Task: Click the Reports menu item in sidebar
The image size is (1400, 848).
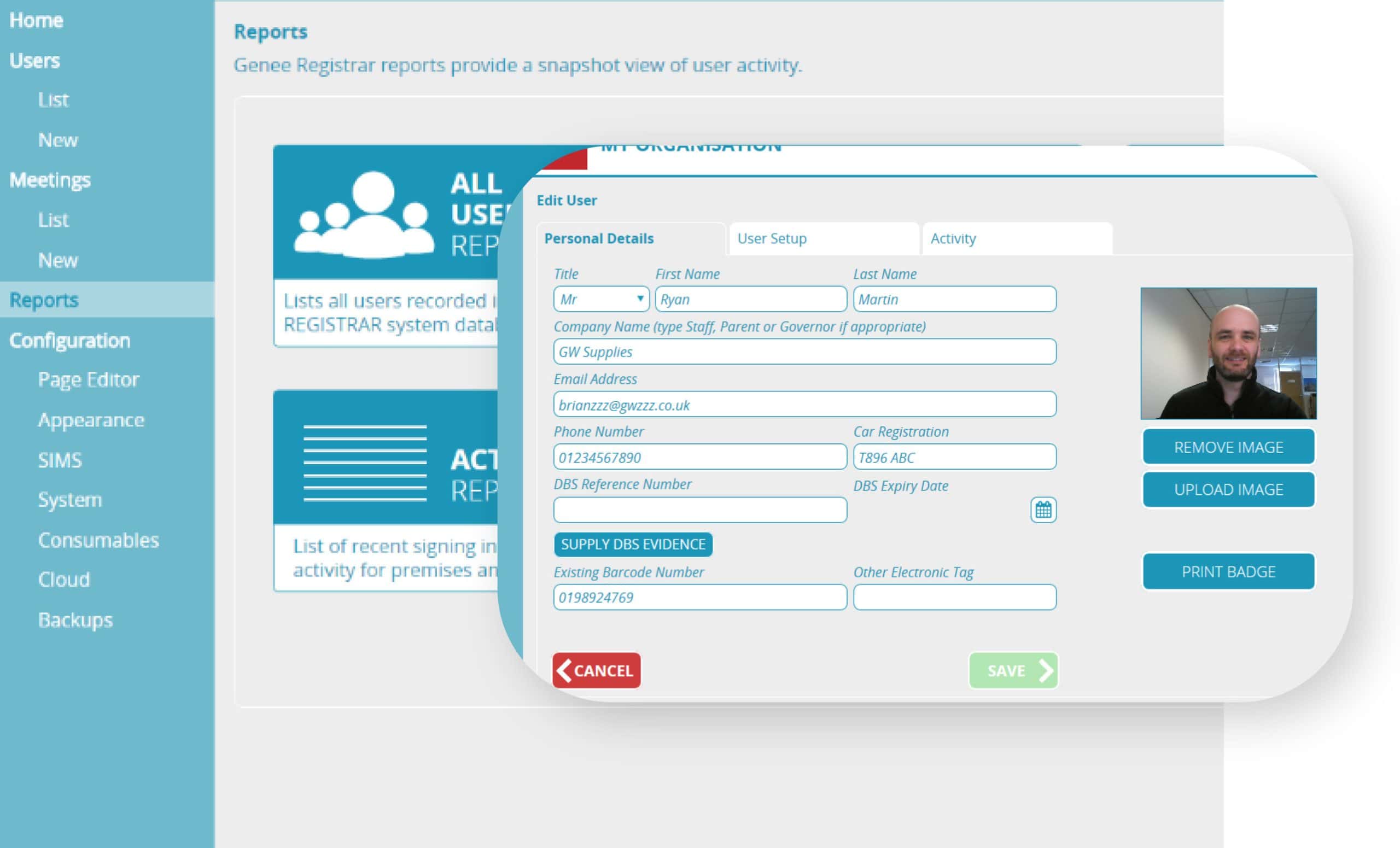Action: click(43, 299)
